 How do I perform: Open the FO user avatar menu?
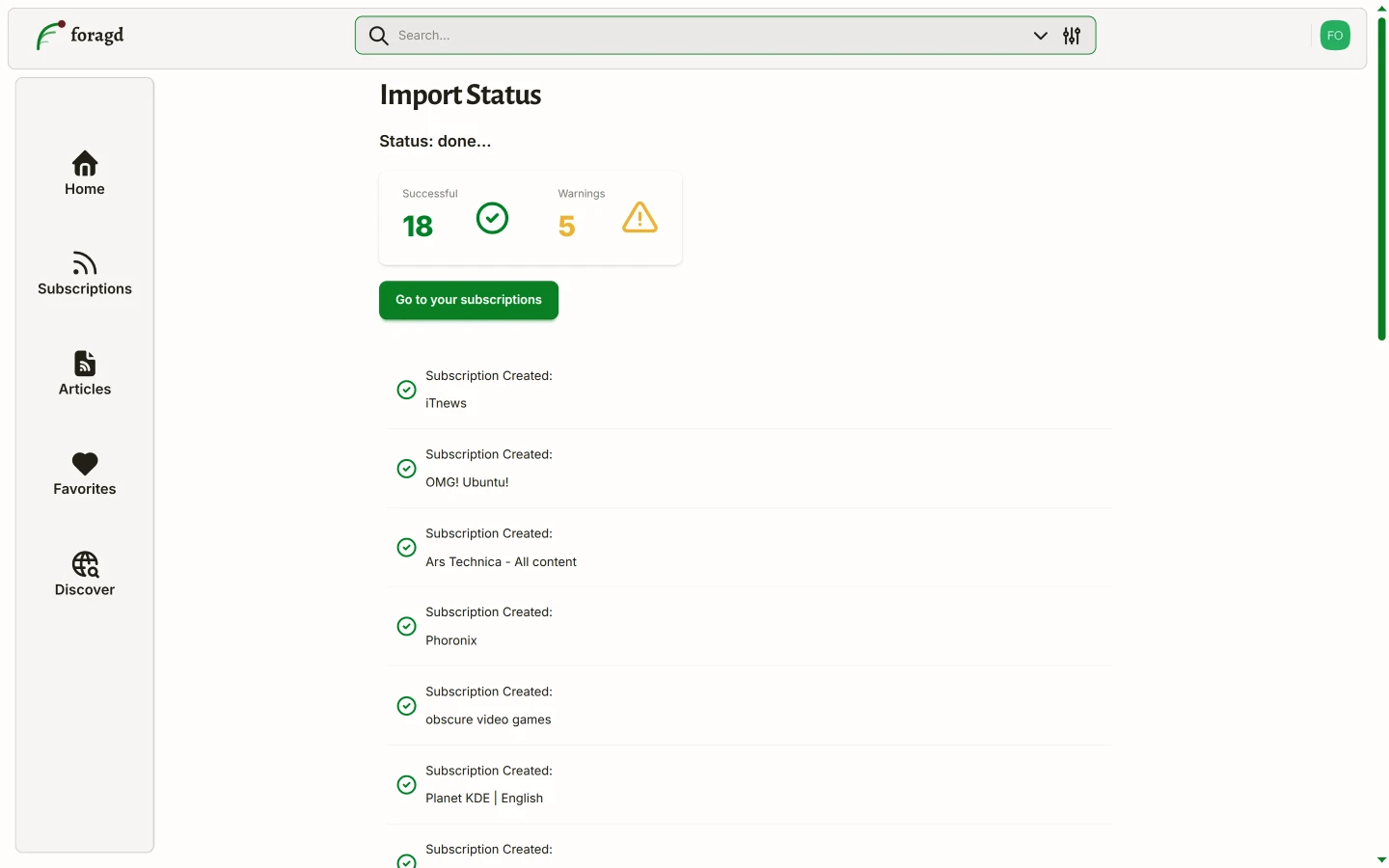1335,36
